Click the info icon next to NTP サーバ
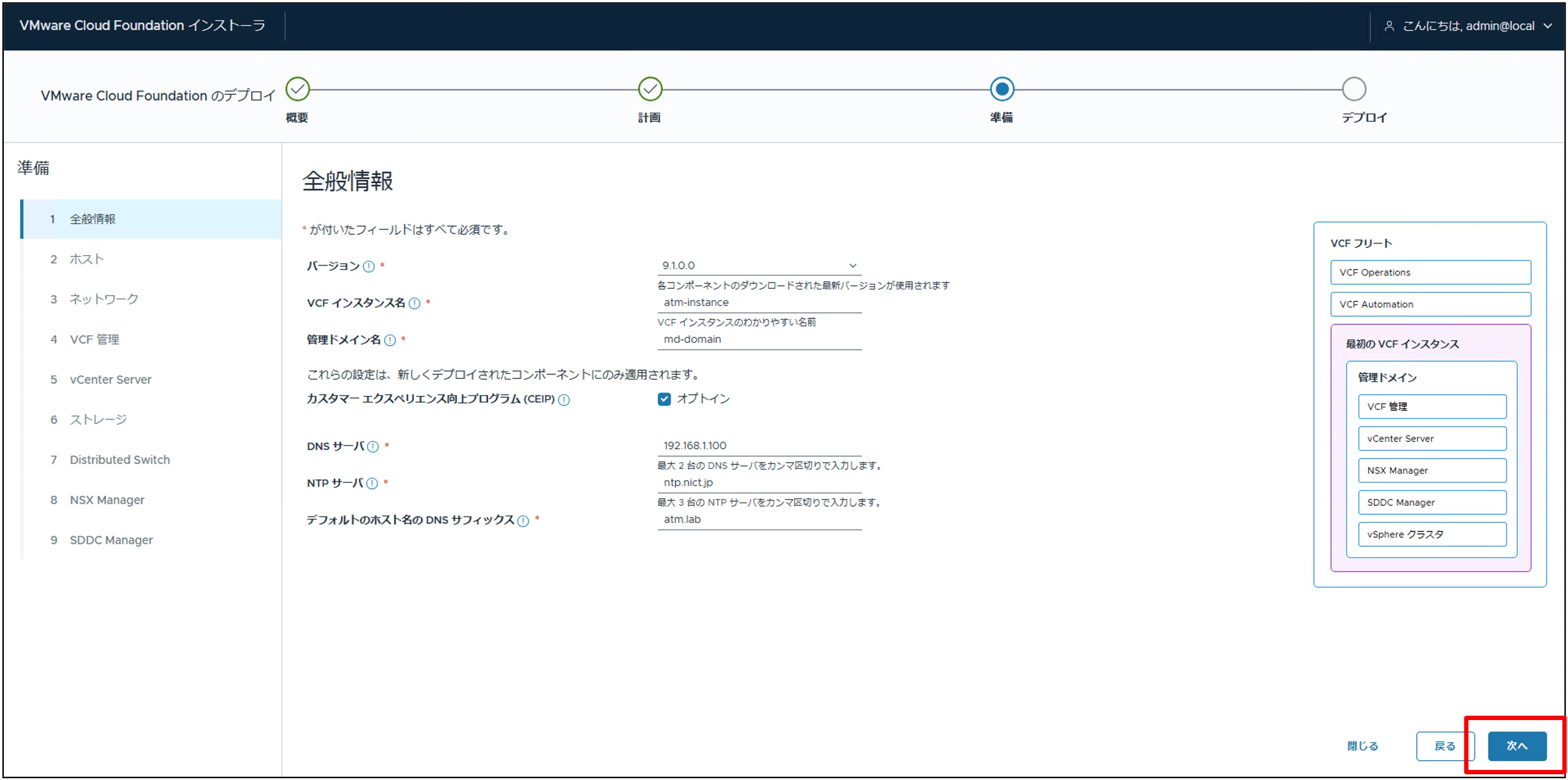 tap(372, 483)
